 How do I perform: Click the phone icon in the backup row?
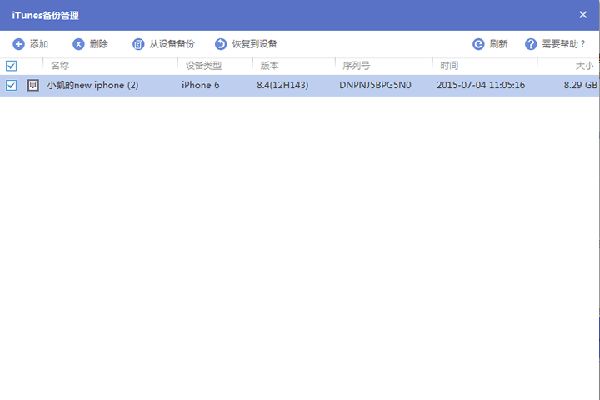click(x=33, y=86)
